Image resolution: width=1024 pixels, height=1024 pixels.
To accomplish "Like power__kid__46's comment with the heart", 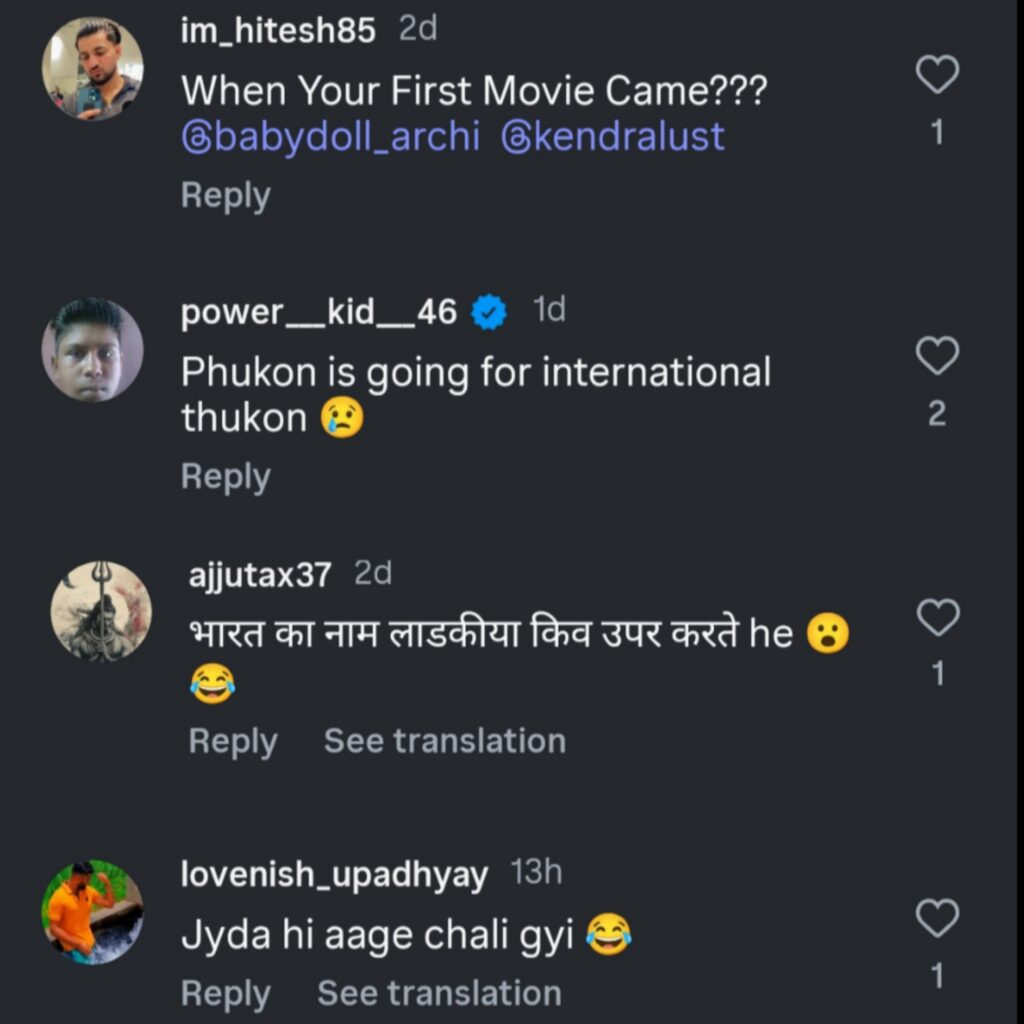I will pos(937,356).
